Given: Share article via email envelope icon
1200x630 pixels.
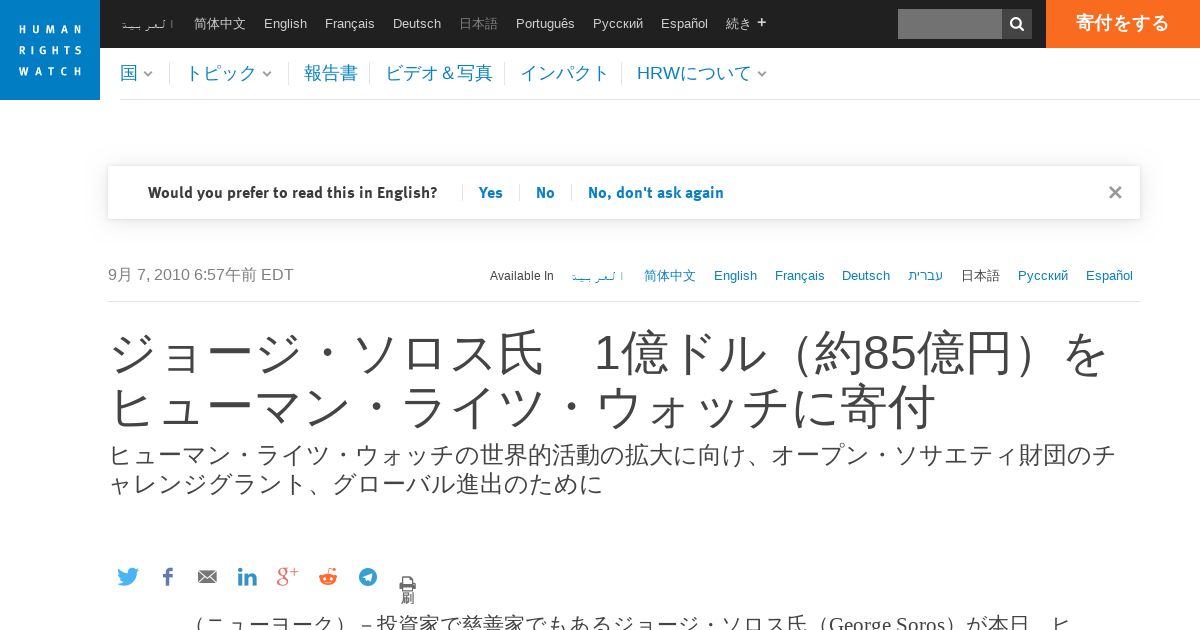Looking at the screenshot, I should tap(207, 577).
